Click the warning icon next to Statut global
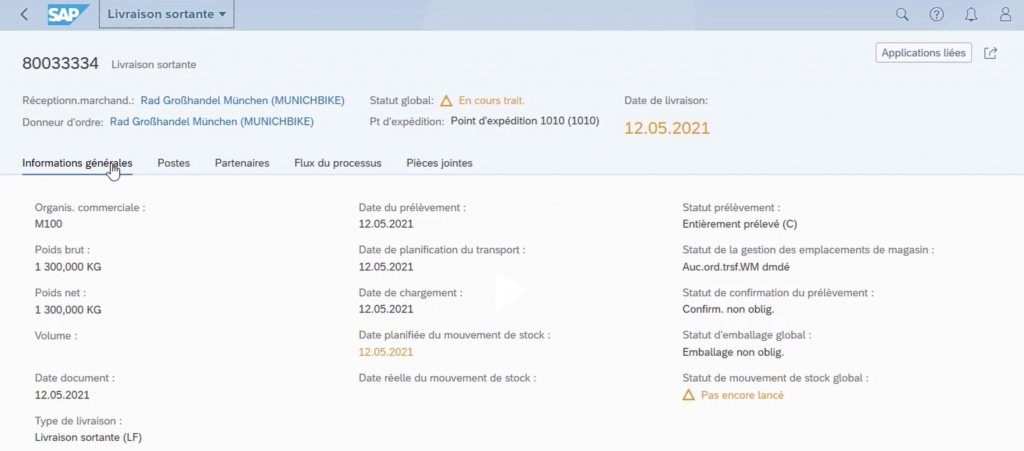The image size is (1024, 451). pos(446,101)
